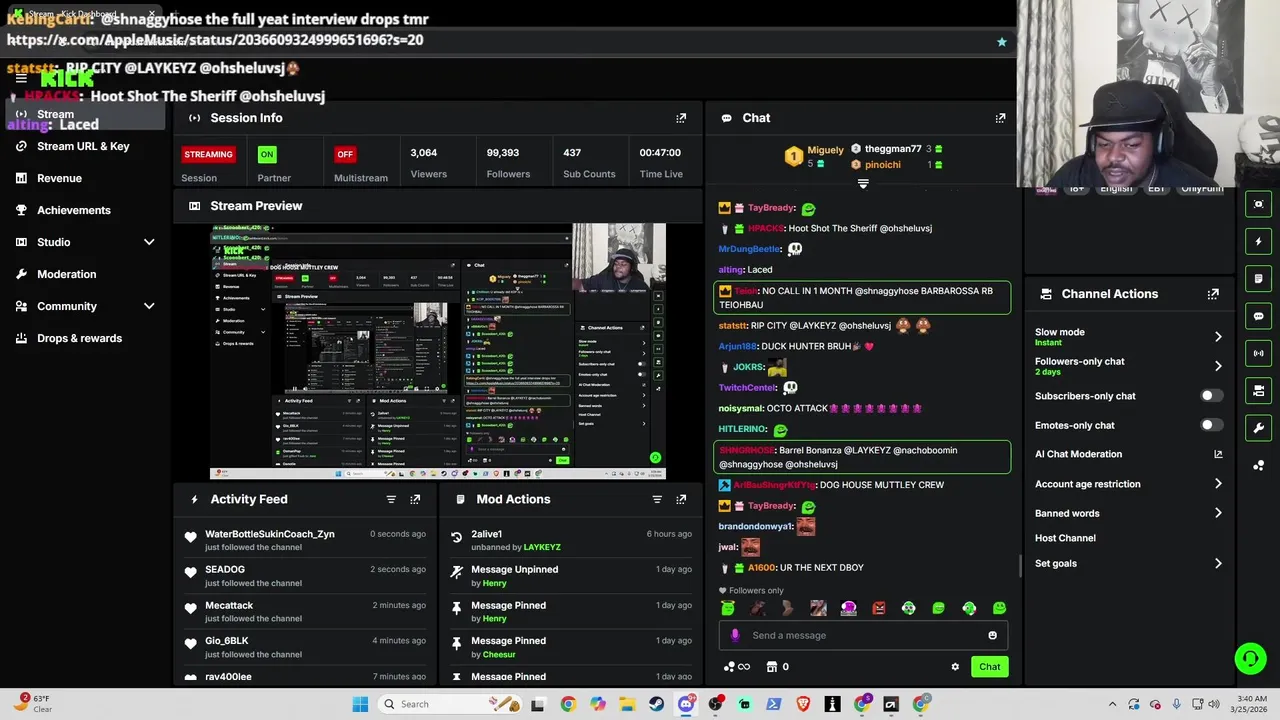Screen dimensions: 1280x720
Task: Open Steam from the taskbar
Action: [x=656, y=704]
